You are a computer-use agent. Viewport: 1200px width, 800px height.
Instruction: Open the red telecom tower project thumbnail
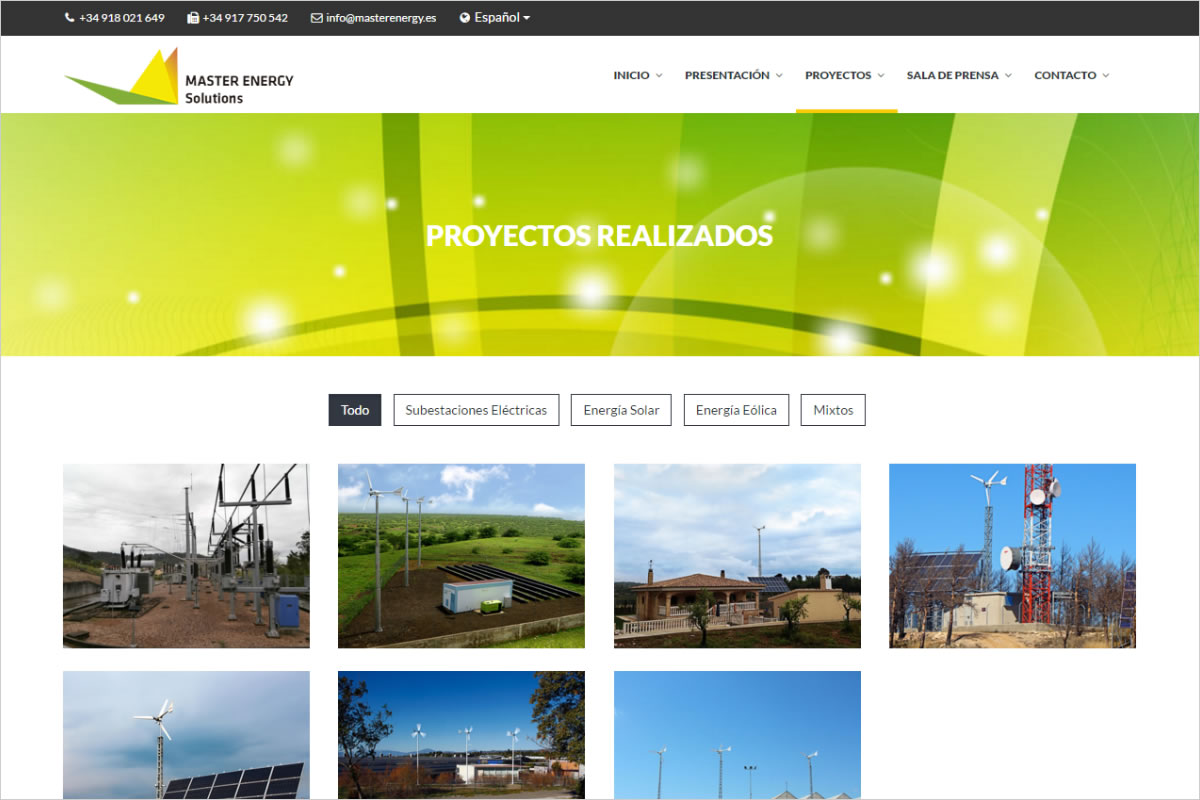click(1012, 556)
